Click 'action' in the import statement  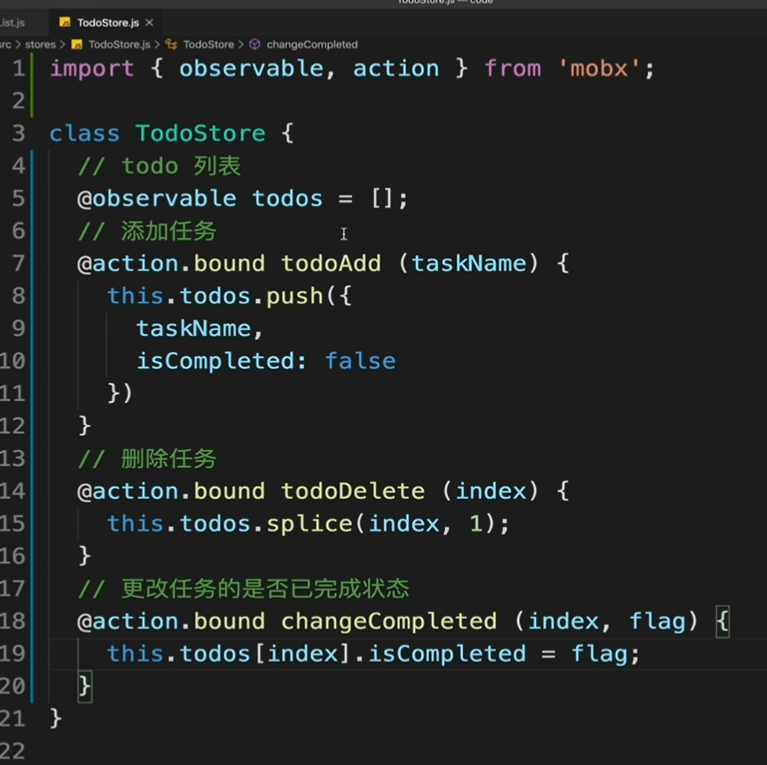396,68
